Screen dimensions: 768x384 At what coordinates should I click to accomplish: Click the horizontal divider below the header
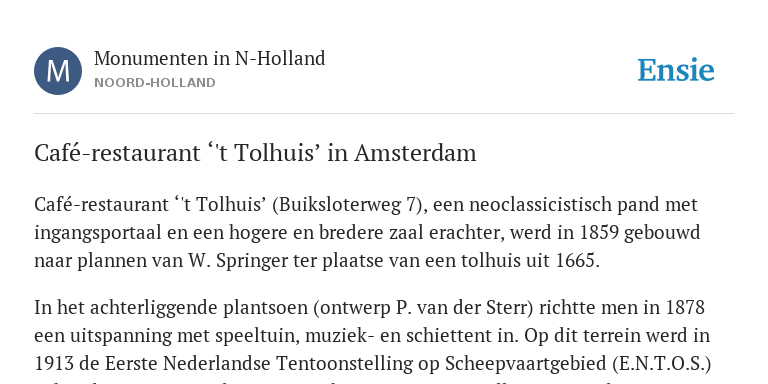(x=384, y=113)
